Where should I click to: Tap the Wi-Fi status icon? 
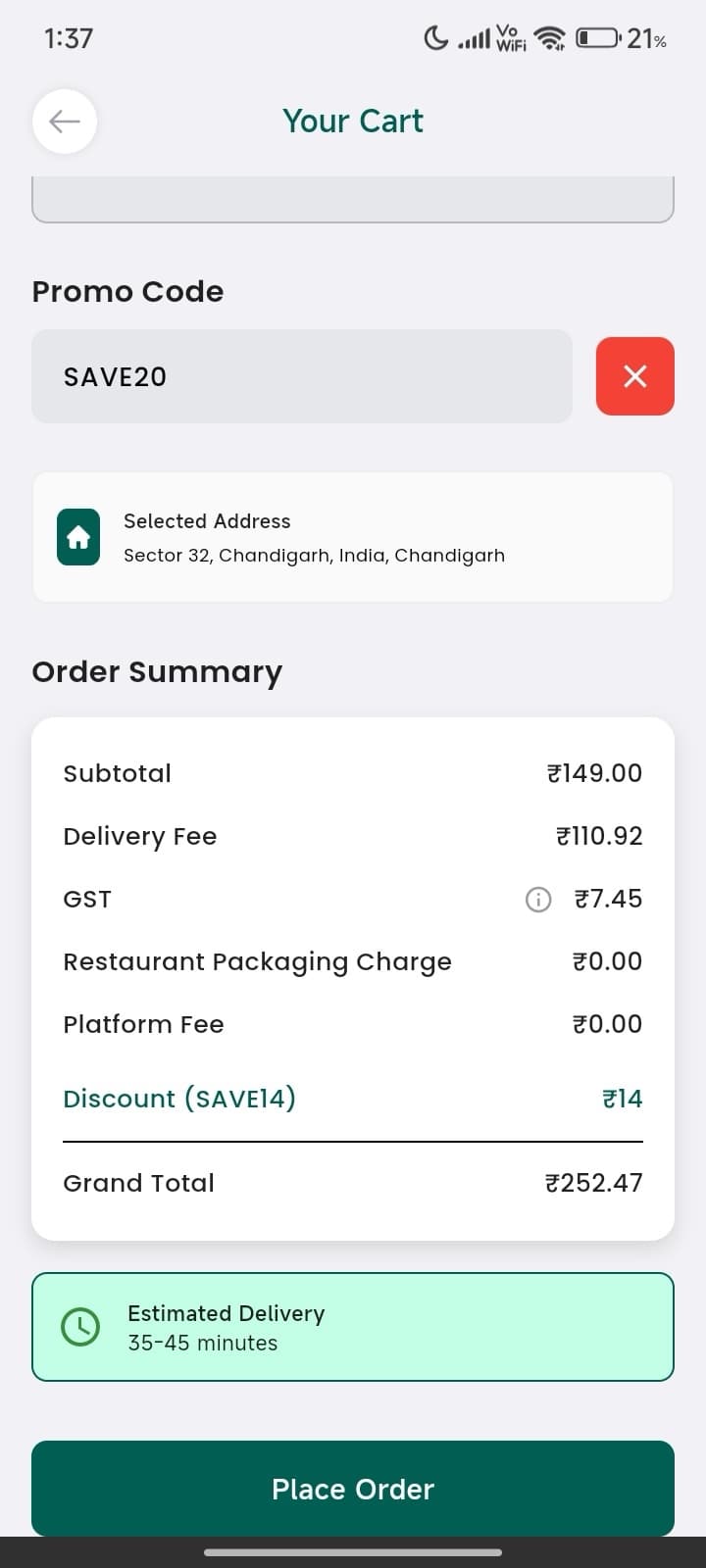550,38
